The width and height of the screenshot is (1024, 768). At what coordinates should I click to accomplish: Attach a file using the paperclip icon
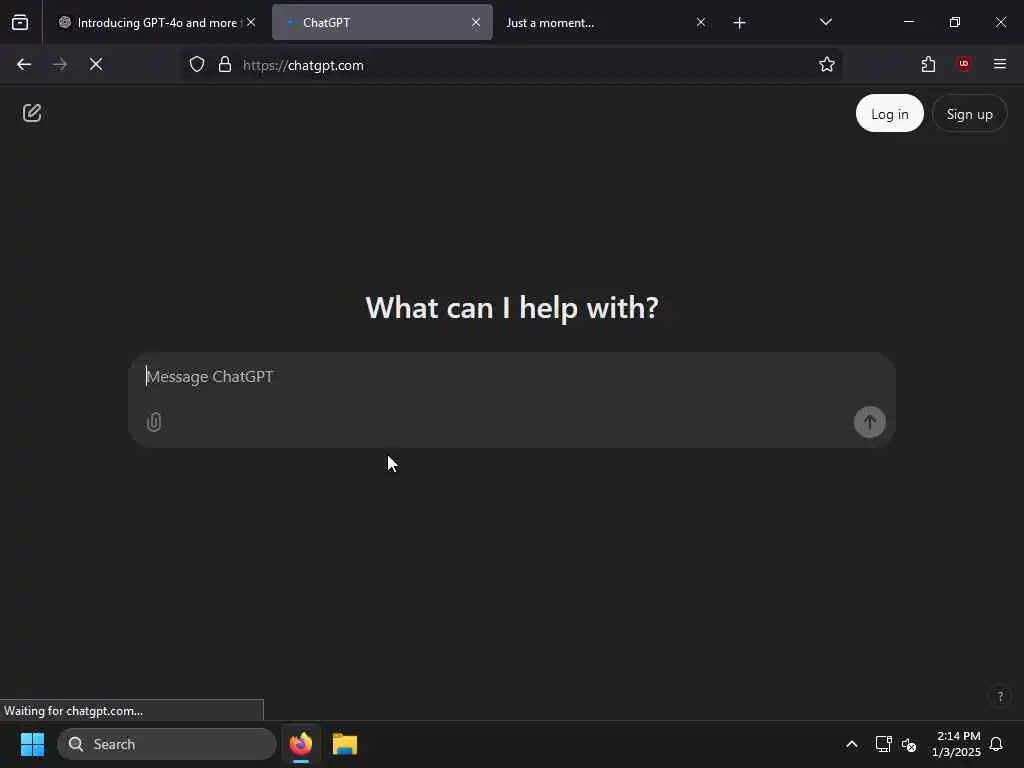[154, 422]
